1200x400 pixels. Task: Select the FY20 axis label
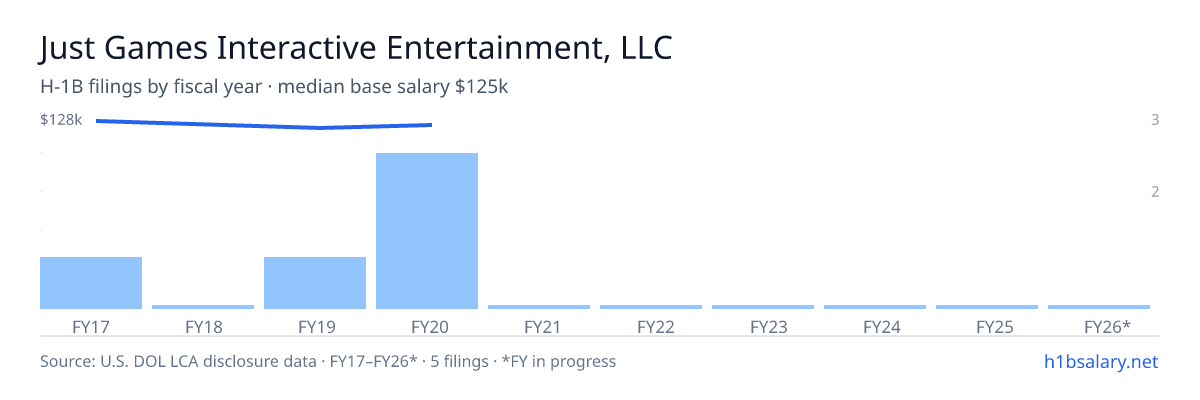[x=427, y=327]
